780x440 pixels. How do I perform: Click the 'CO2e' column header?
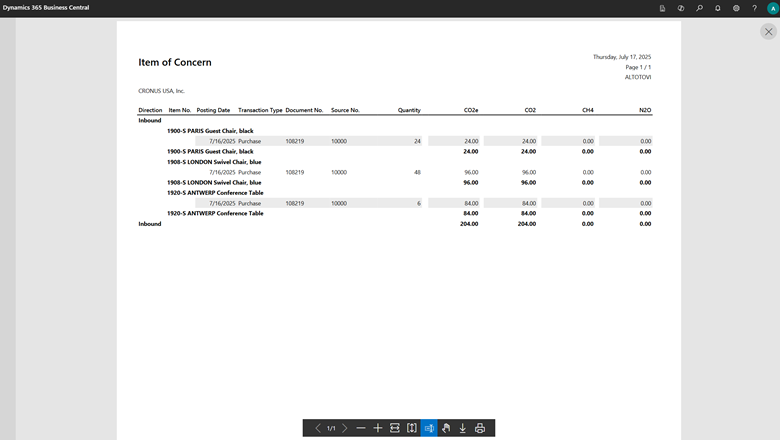pos(471,110)
